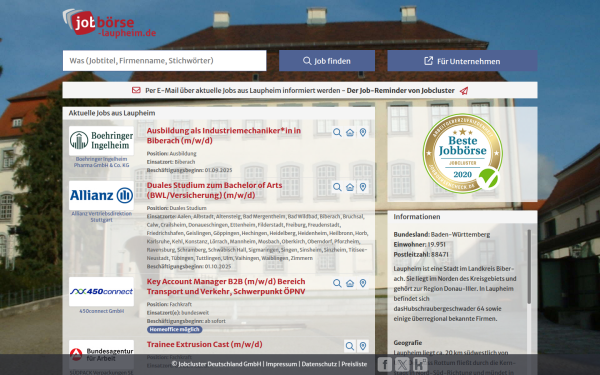Click the house icon of the Industriemechaniker job
Screen dimensions: 600x375
point(350,132)
